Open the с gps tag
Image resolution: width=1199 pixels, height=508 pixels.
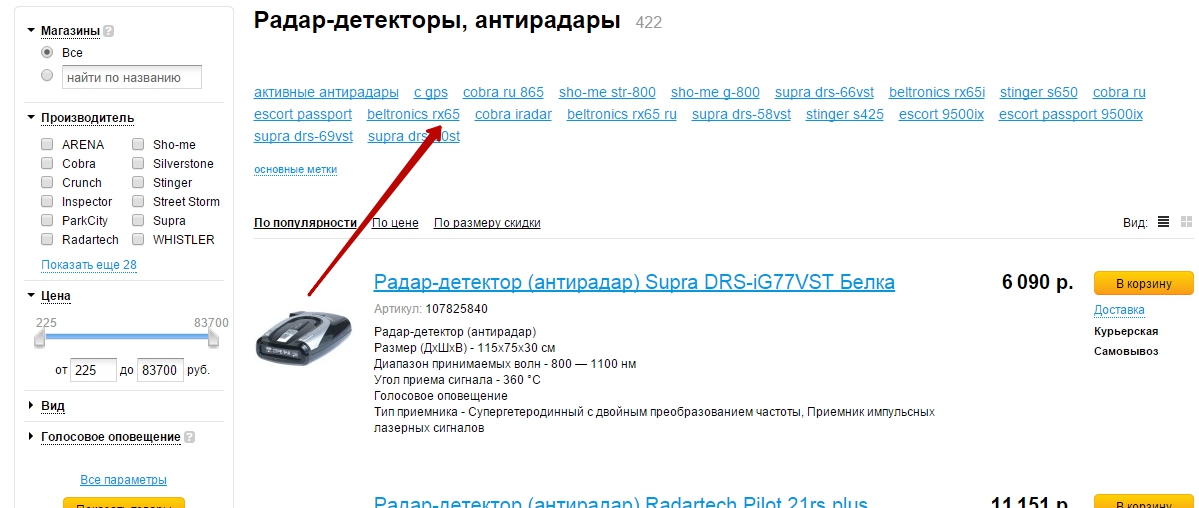tap(431, 93)
